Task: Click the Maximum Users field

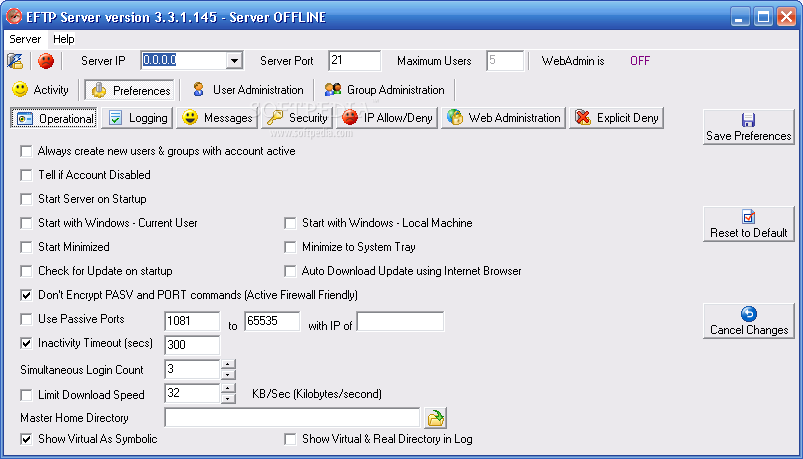Action: (x=504, y=60)
